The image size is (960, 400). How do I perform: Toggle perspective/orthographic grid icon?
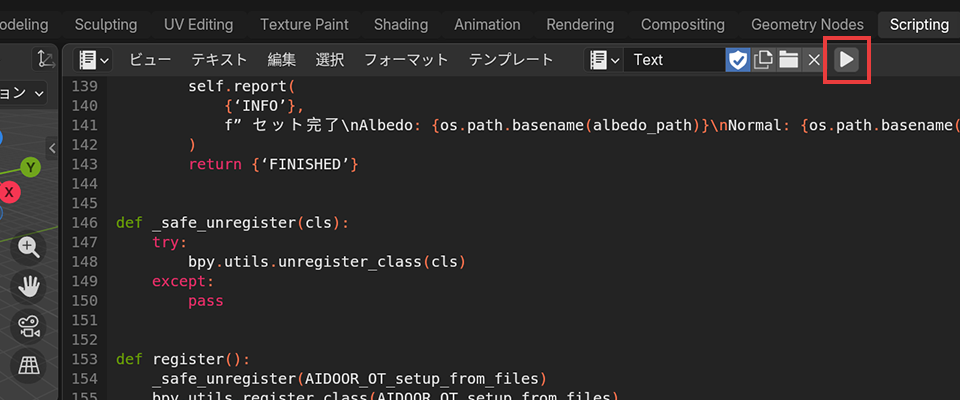point(29,365)
